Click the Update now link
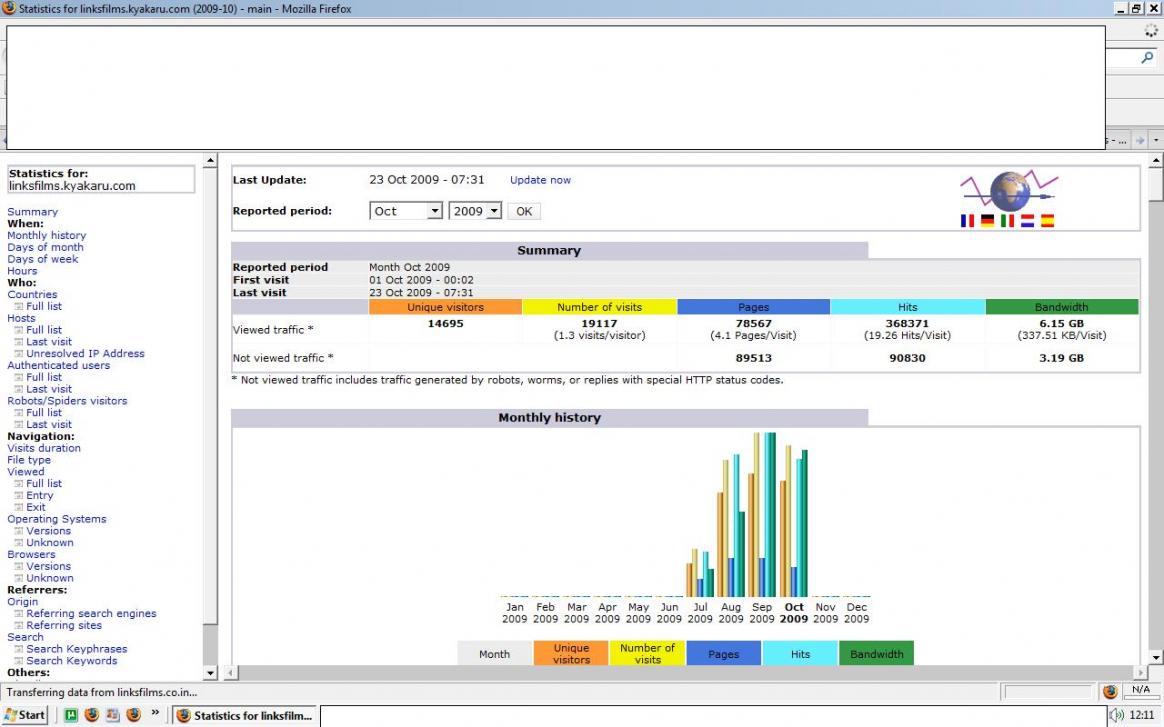1164x727 pixels. (540, 180)
